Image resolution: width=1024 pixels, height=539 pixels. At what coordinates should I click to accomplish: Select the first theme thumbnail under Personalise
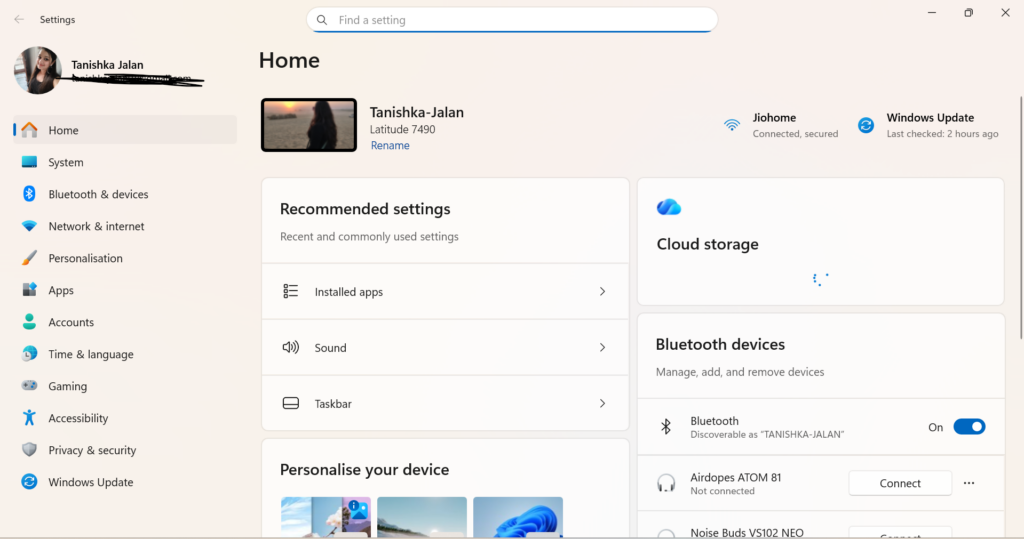tap(326, 517)
